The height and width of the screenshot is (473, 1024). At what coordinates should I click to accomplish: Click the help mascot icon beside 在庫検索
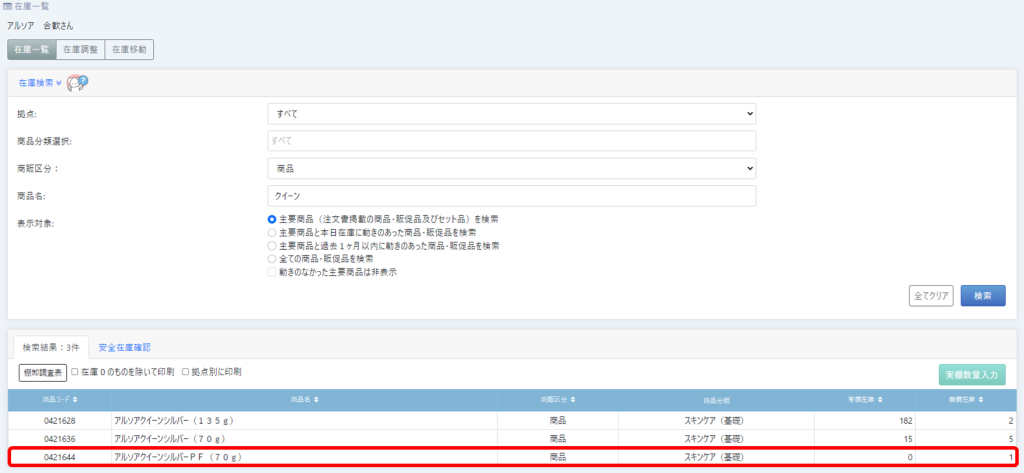[x=78, y=83]
